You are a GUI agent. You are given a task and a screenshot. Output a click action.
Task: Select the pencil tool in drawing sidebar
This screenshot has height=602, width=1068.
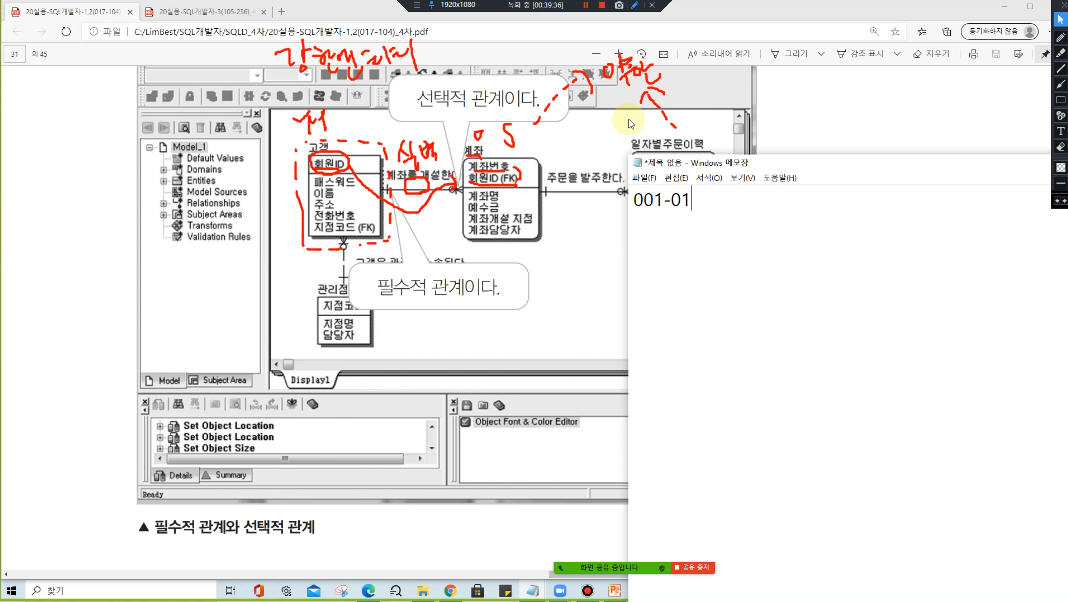click(x=1060, y=37)
